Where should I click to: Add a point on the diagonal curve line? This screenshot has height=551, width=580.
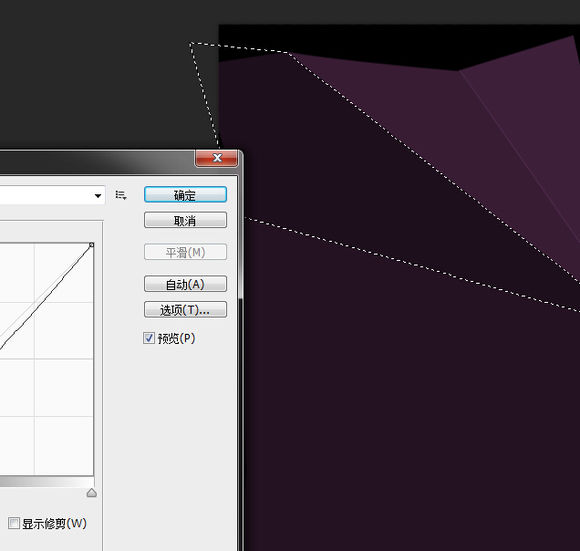tap(44, 298)
